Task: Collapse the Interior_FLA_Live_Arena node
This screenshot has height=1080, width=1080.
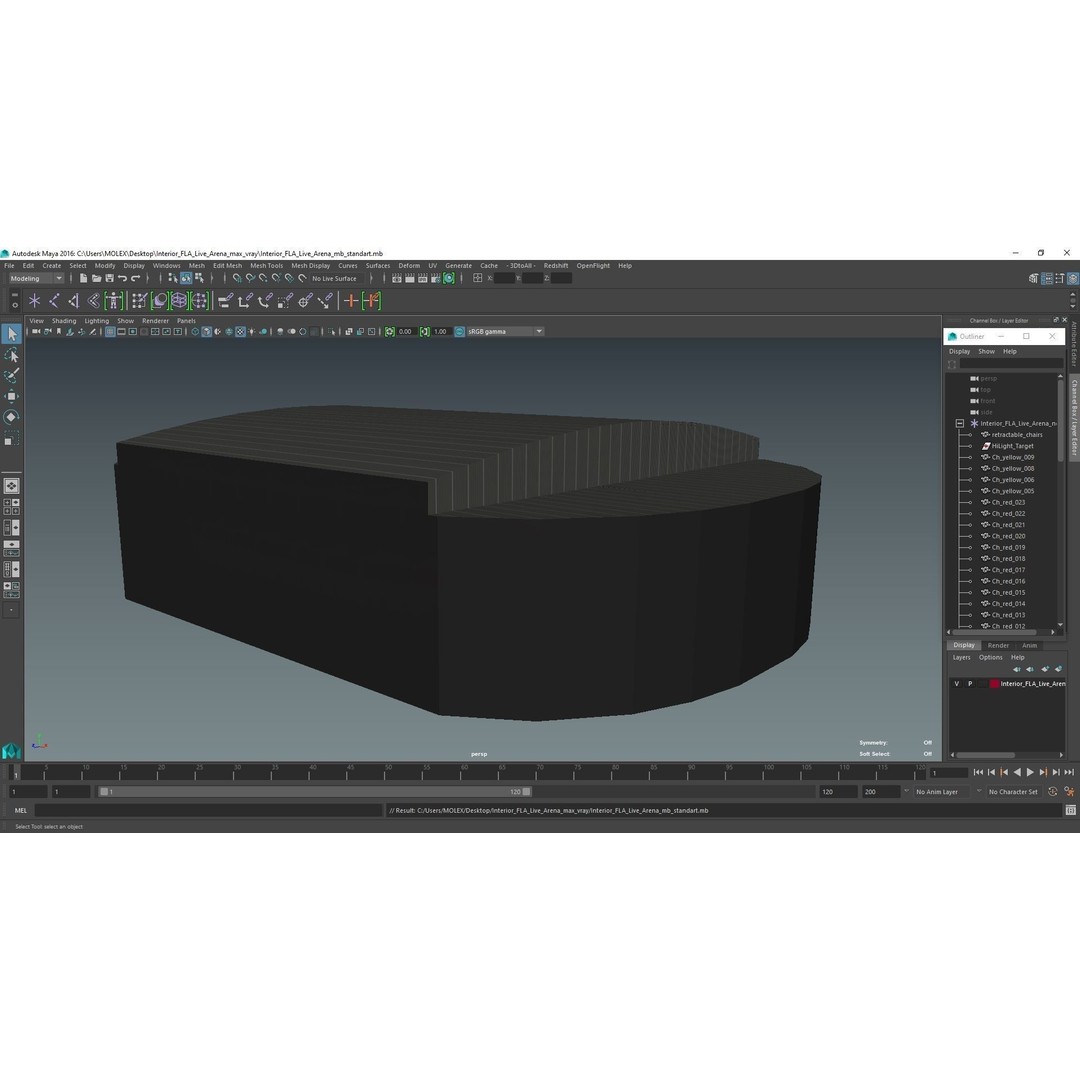Action: (x=959, y=423)
